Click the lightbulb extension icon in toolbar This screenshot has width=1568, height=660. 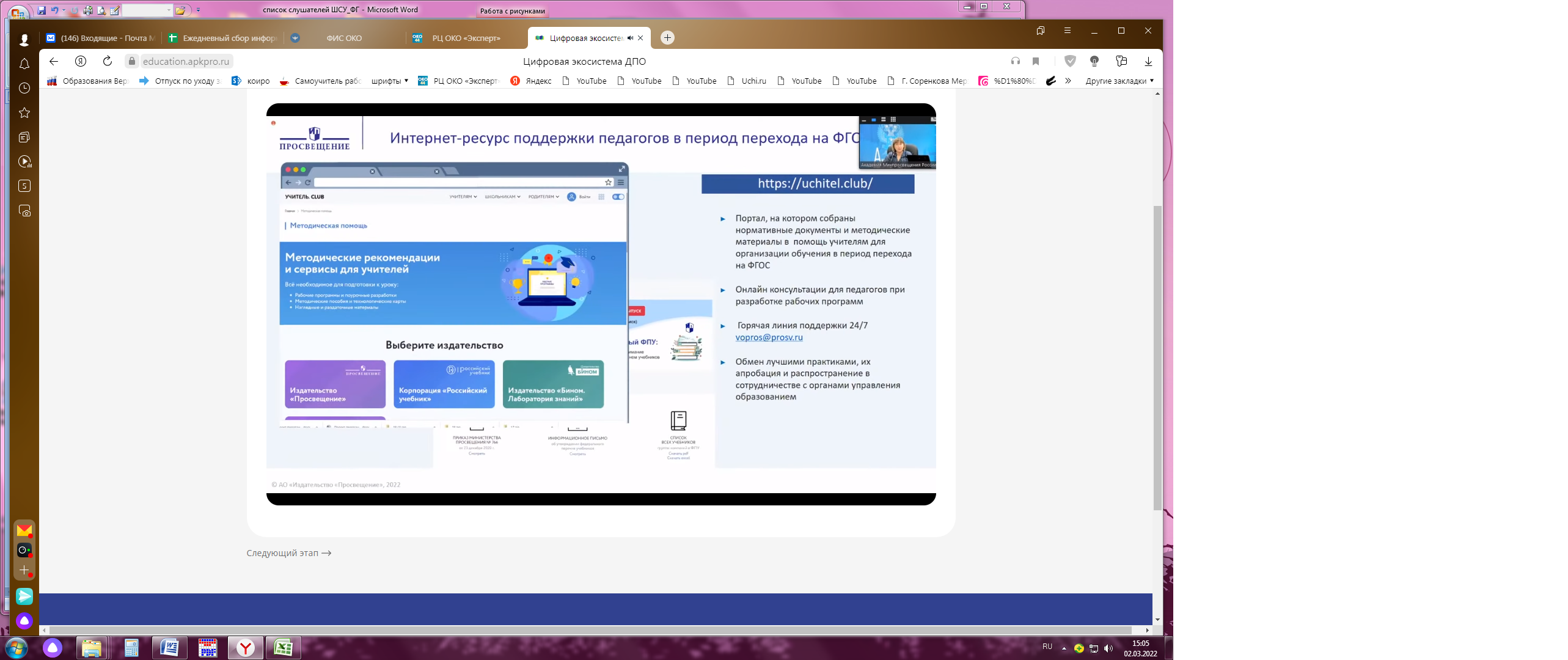coord(1094,61)
